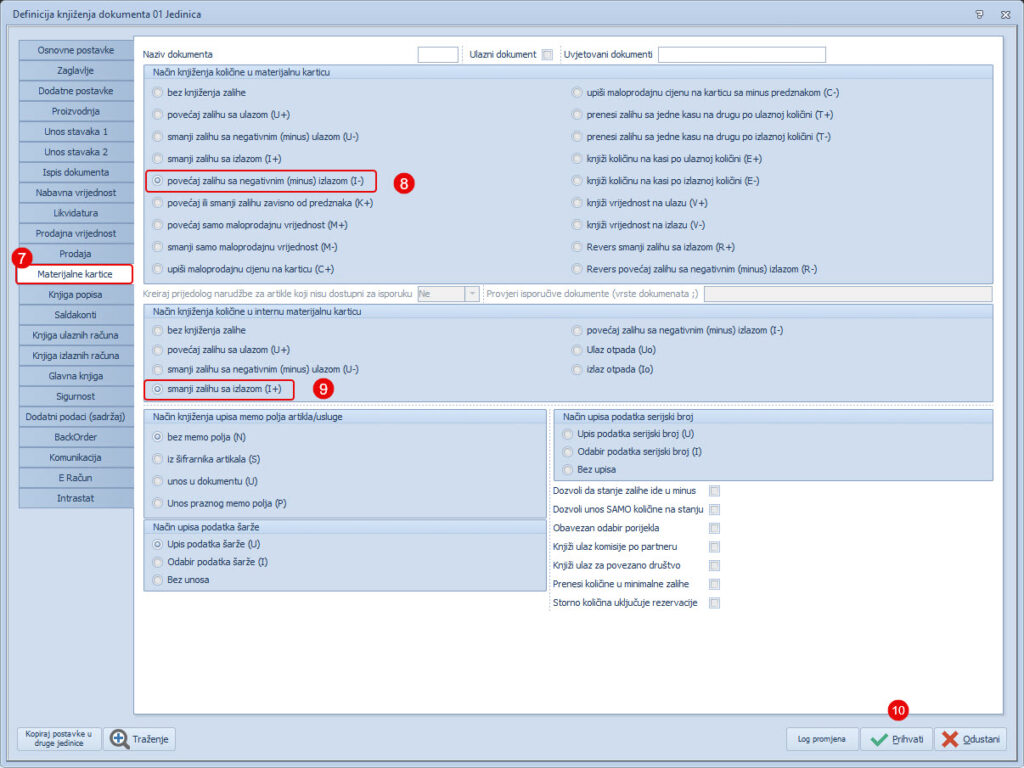The image size is (1024, 768).
Task: Check the Ulazni dokument checkbox
Action: click(x=547, y=55)
